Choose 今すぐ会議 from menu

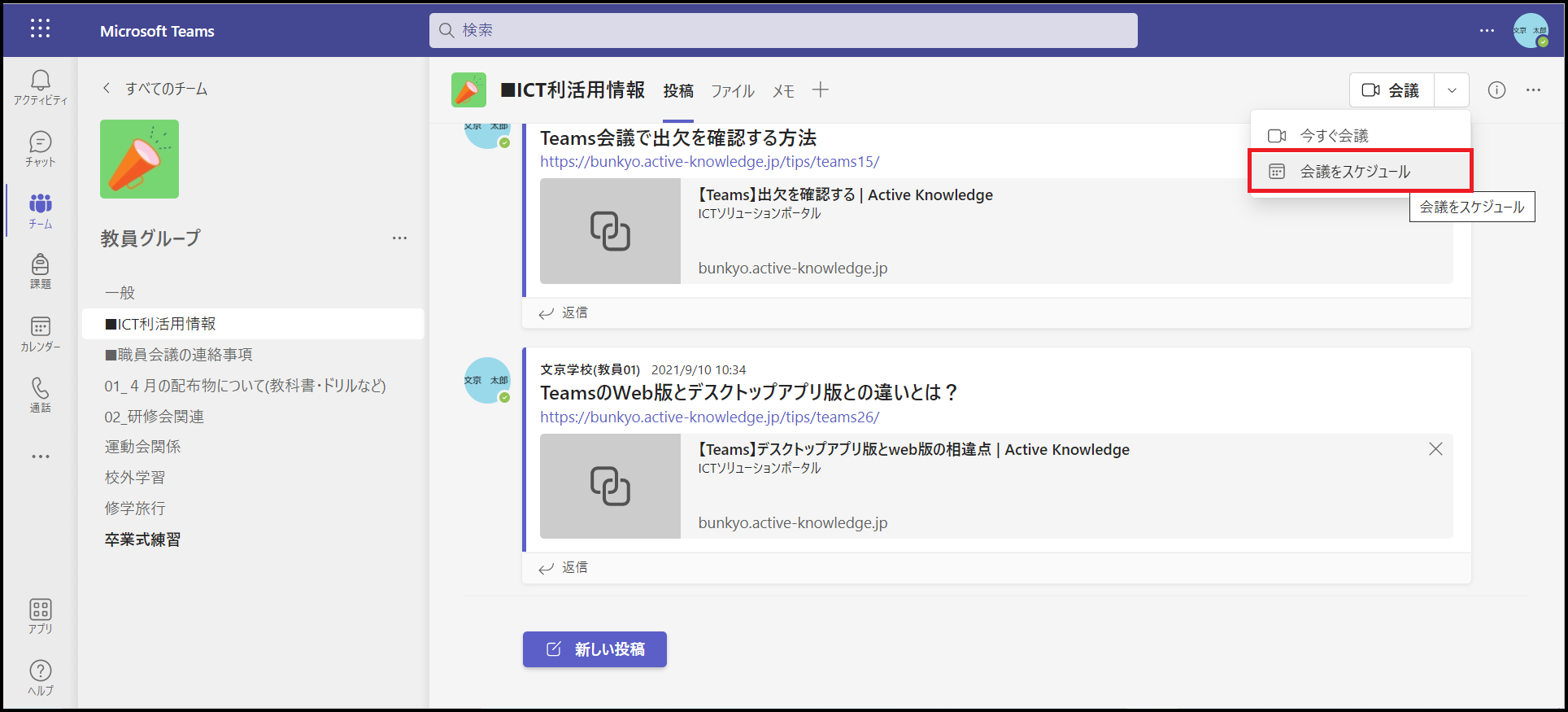(x=1361, y=136)
